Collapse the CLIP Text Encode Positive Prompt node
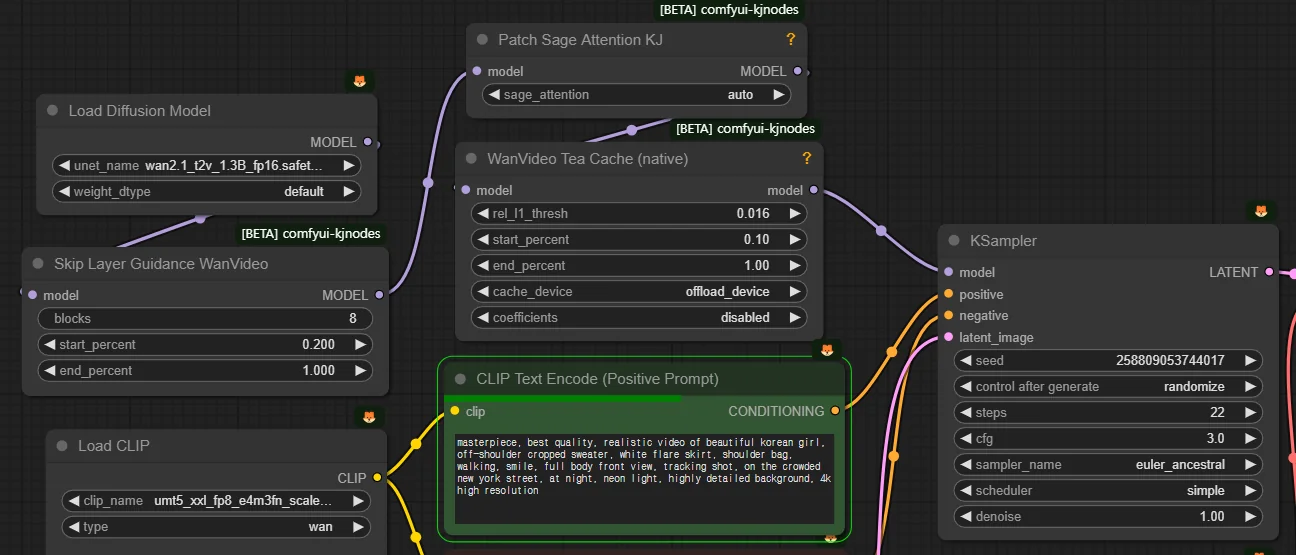This screenshot has width=1296, height=555. point(460,379)
